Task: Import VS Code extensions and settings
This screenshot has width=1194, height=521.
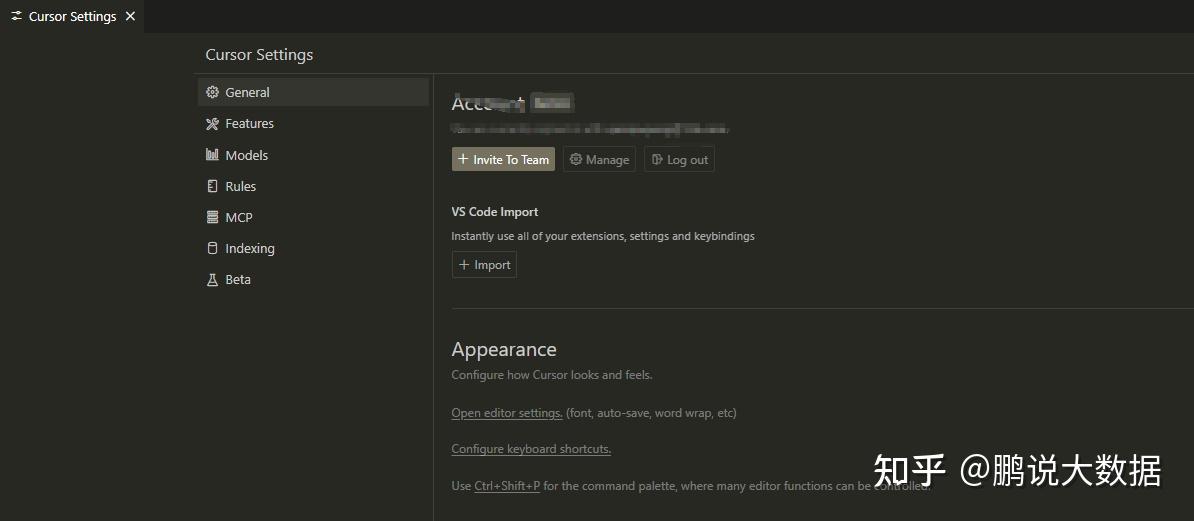Action: [484, 265]
